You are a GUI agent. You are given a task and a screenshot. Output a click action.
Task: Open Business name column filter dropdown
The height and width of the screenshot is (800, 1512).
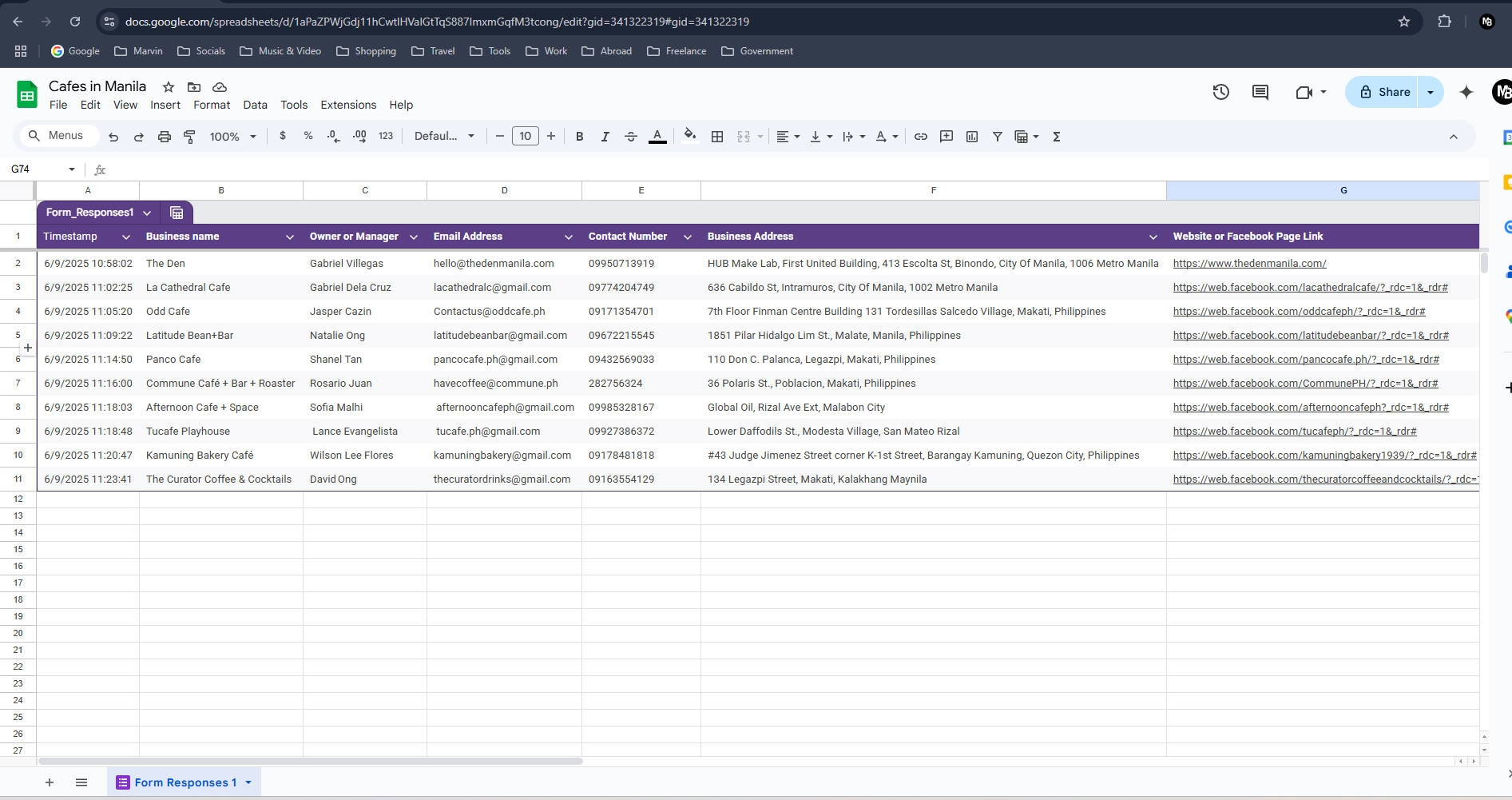(x=289, y=237)
